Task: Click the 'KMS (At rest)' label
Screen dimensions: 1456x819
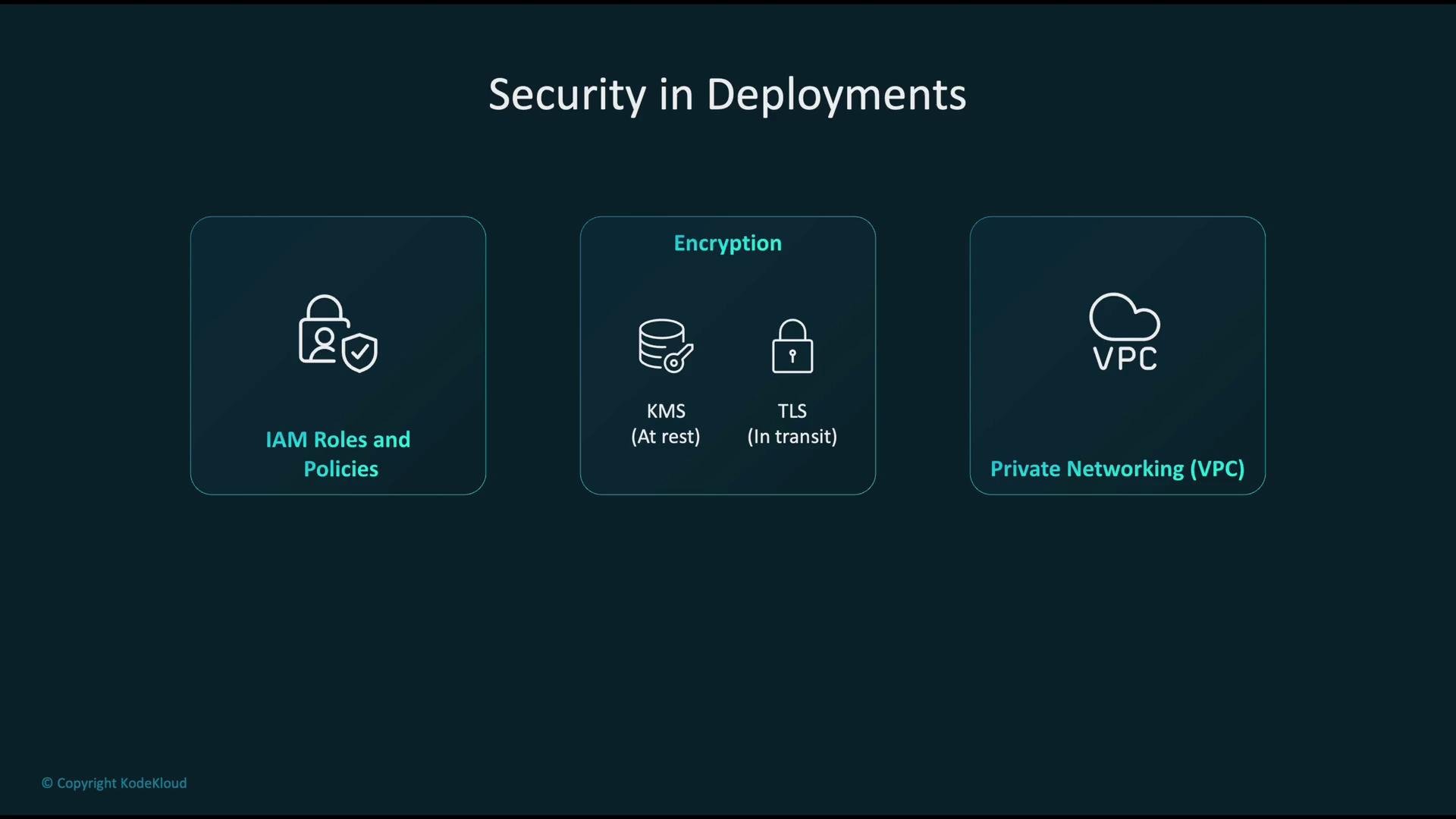Action: [x=666, y=424]
